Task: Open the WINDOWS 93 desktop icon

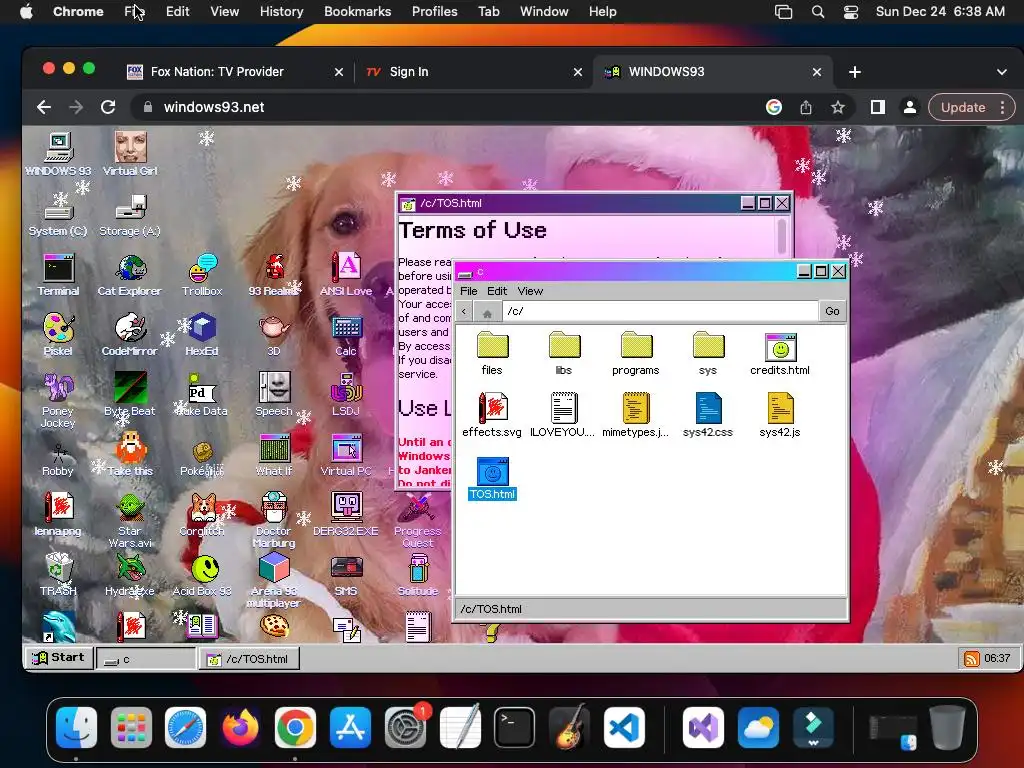Action: click(x=58, y=154)
